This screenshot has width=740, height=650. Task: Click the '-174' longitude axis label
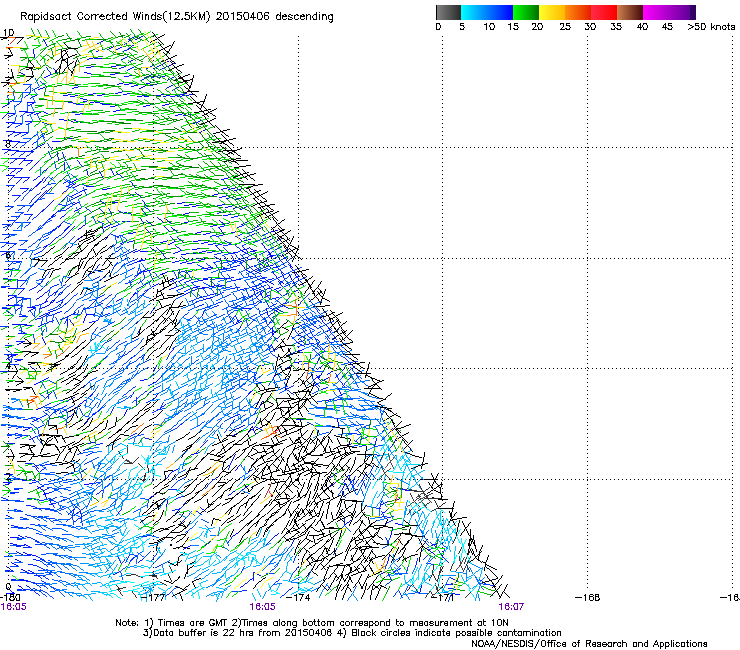click(x=298, y=597)
